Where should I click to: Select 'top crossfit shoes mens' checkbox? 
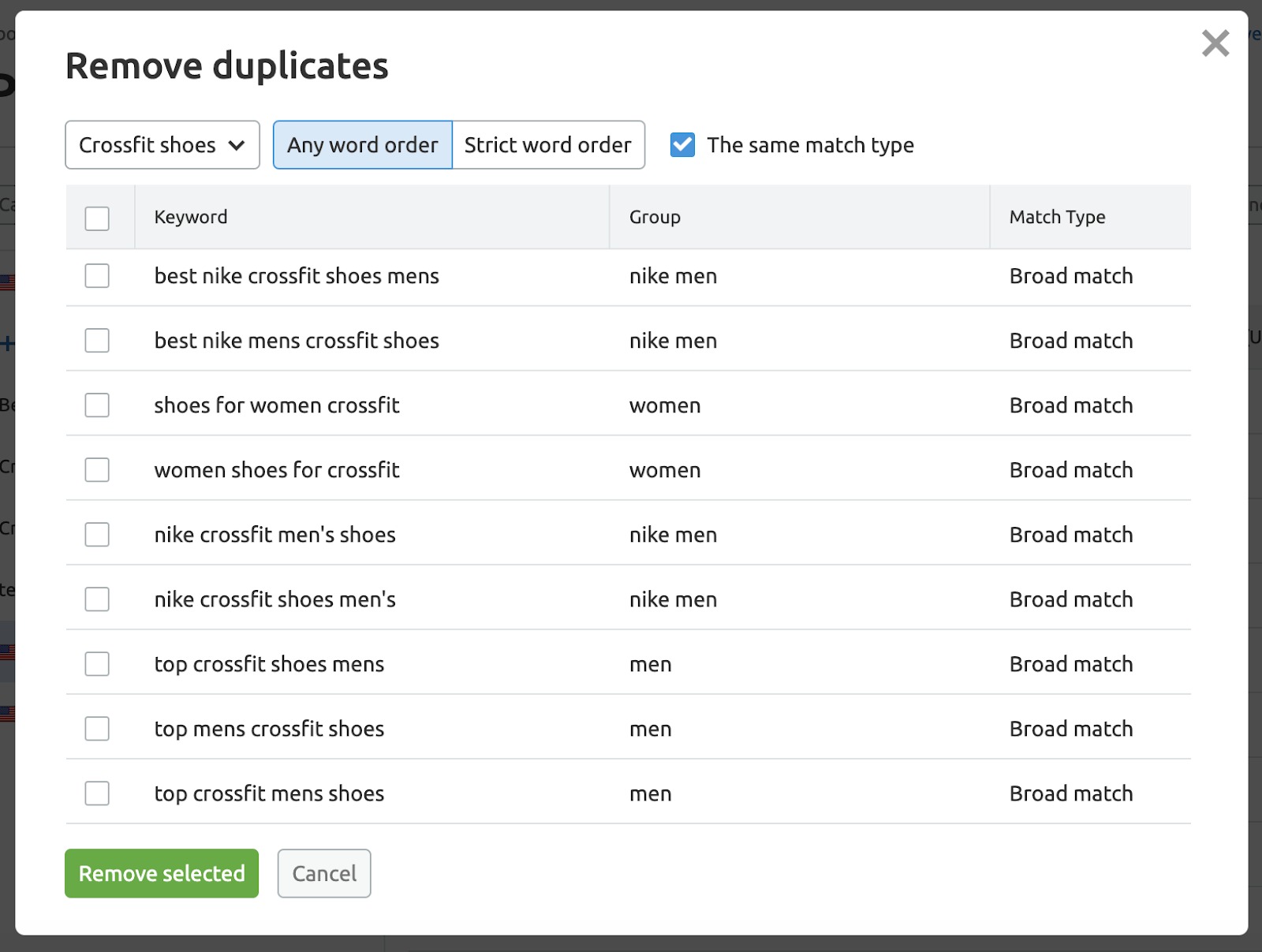96,663
